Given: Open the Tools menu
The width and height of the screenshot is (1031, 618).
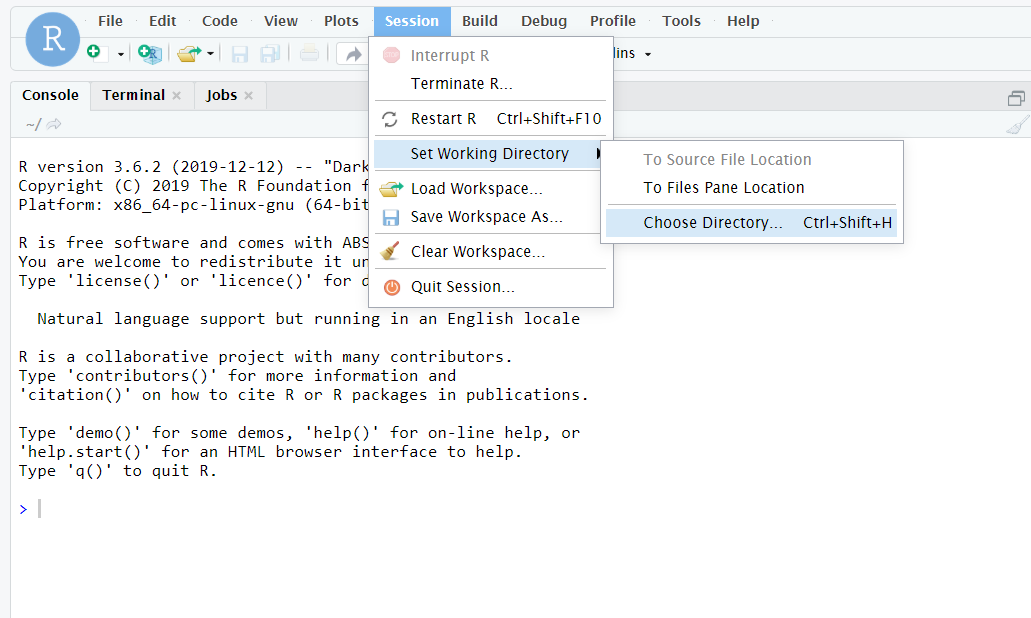Looking at the screenshot, I should 681,21.
